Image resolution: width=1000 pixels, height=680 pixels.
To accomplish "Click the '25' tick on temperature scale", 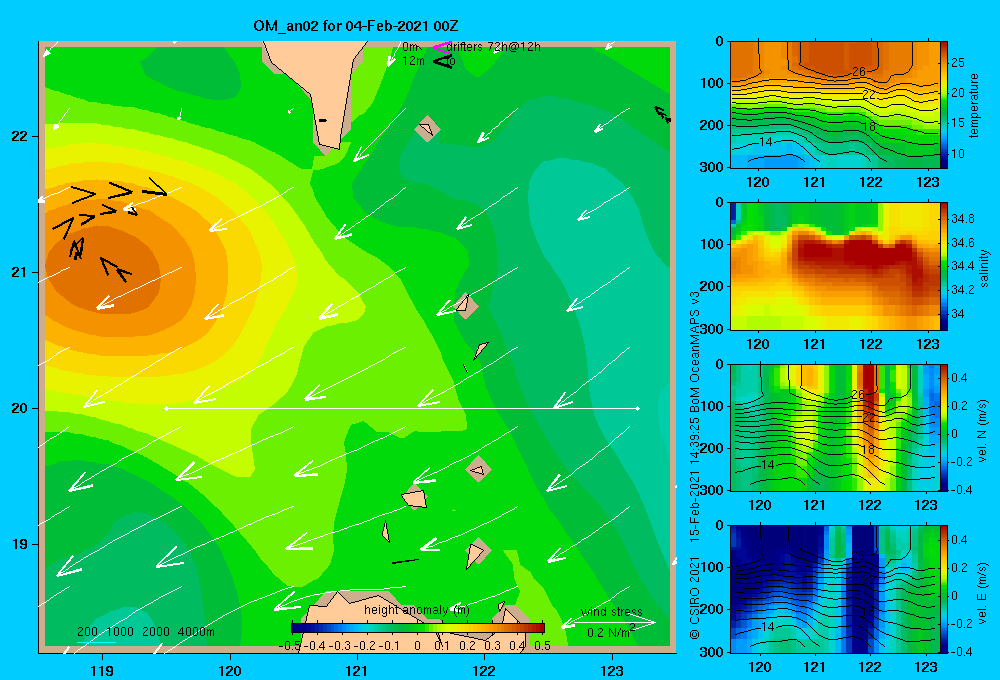I will [958, 63].
